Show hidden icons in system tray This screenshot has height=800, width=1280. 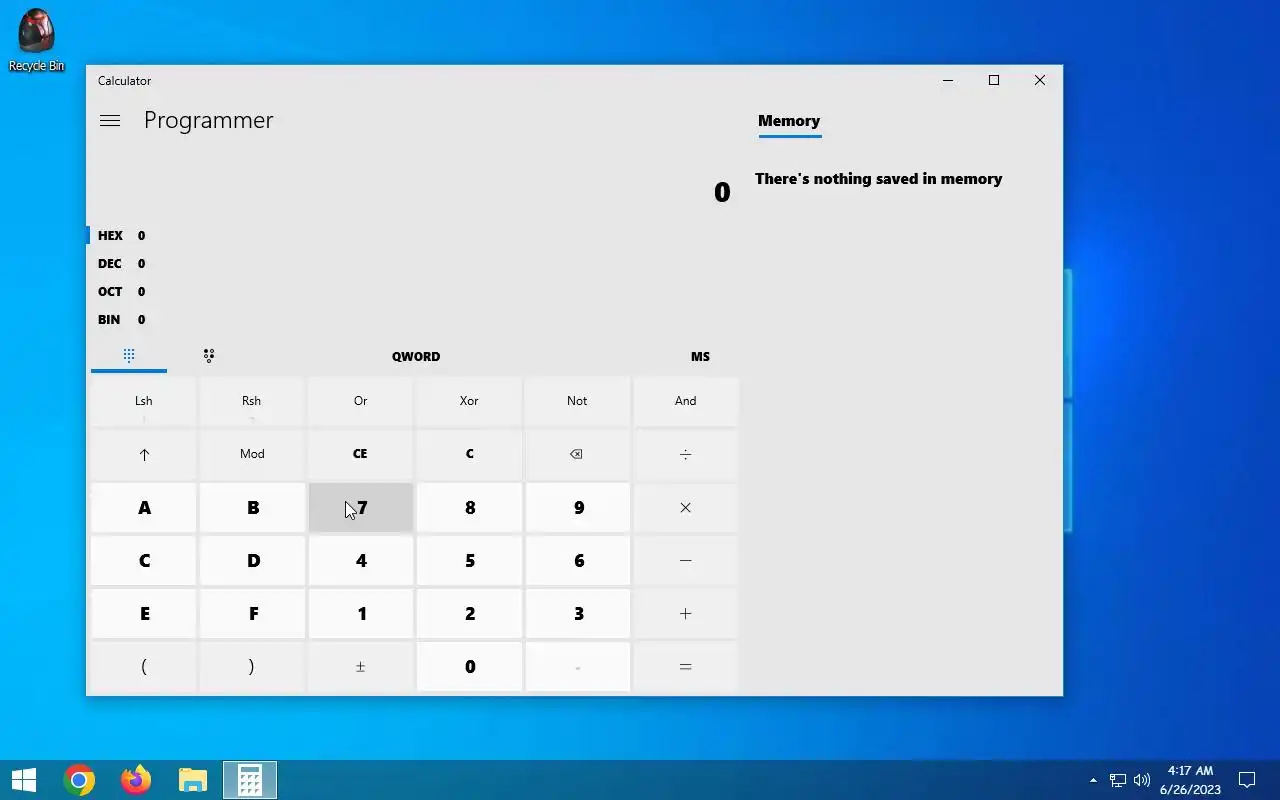tap(1093, 780)
